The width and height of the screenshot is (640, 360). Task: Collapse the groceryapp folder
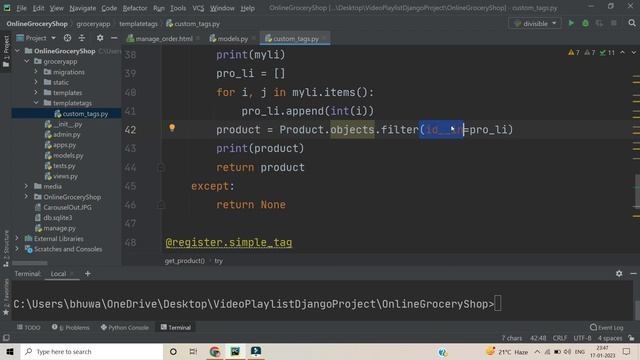point(27,61)
